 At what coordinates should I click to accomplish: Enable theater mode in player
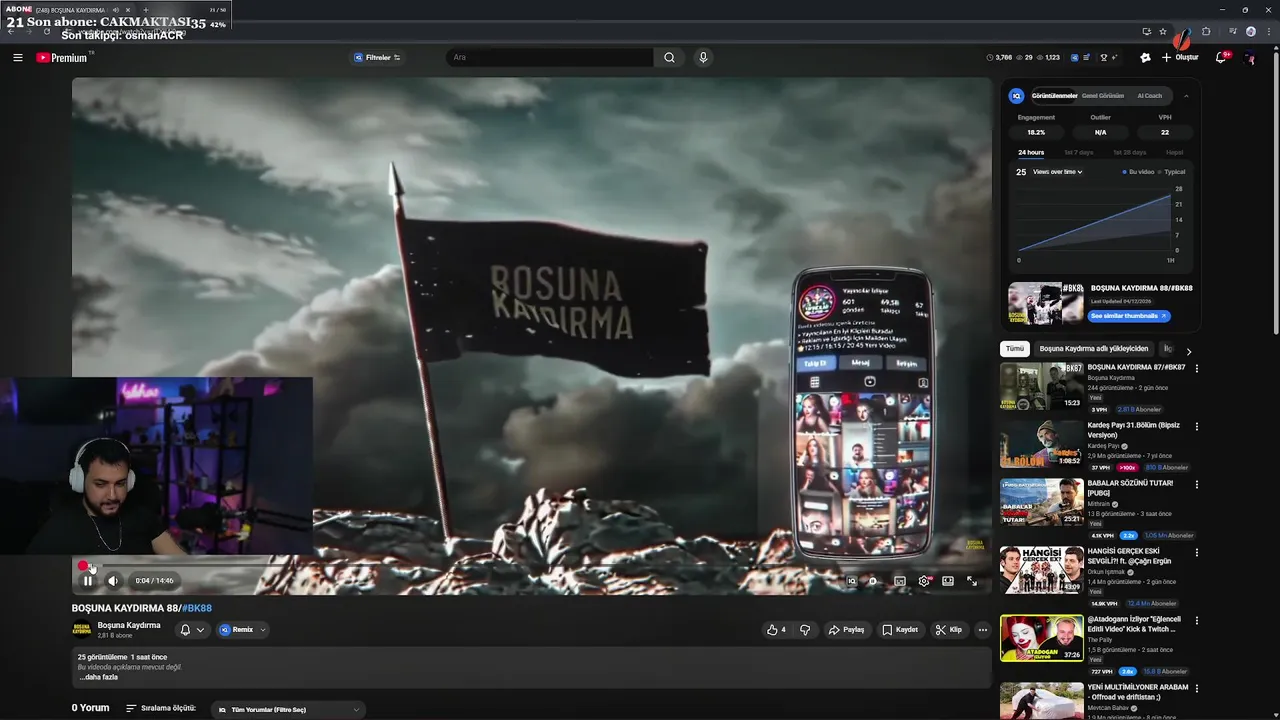(948, 581)
